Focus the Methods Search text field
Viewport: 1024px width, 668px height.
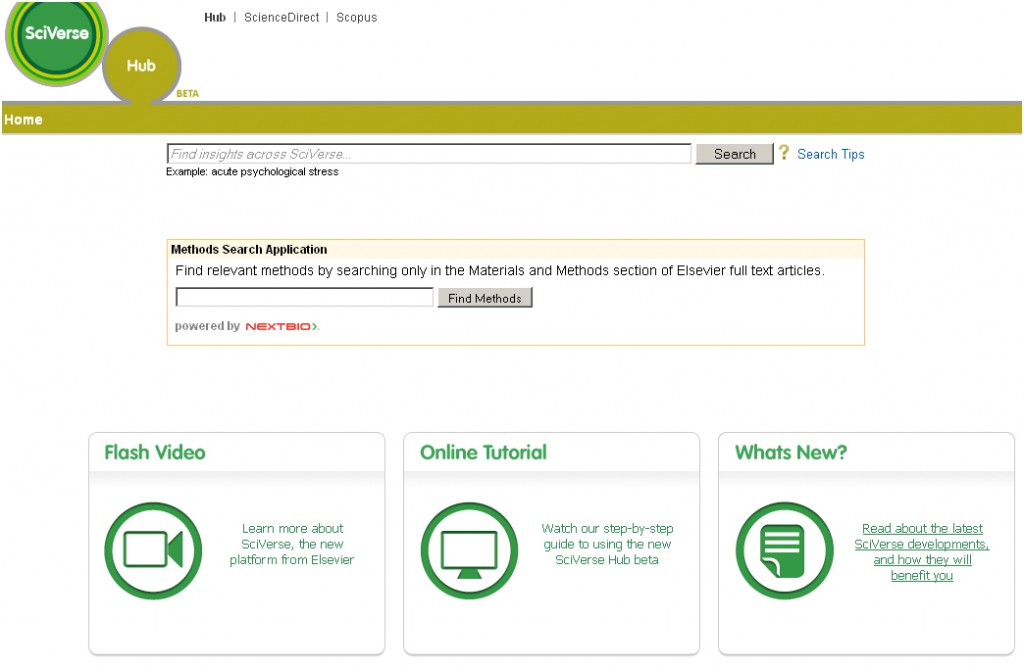304,297
